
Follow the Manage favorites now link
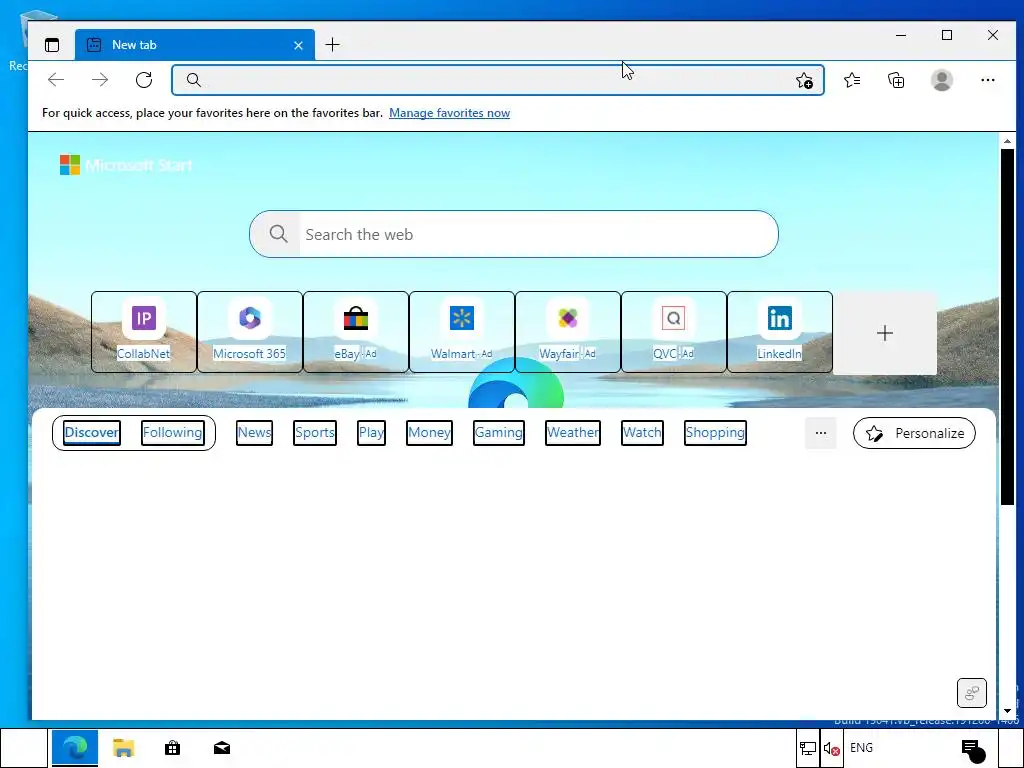[449, 113]
